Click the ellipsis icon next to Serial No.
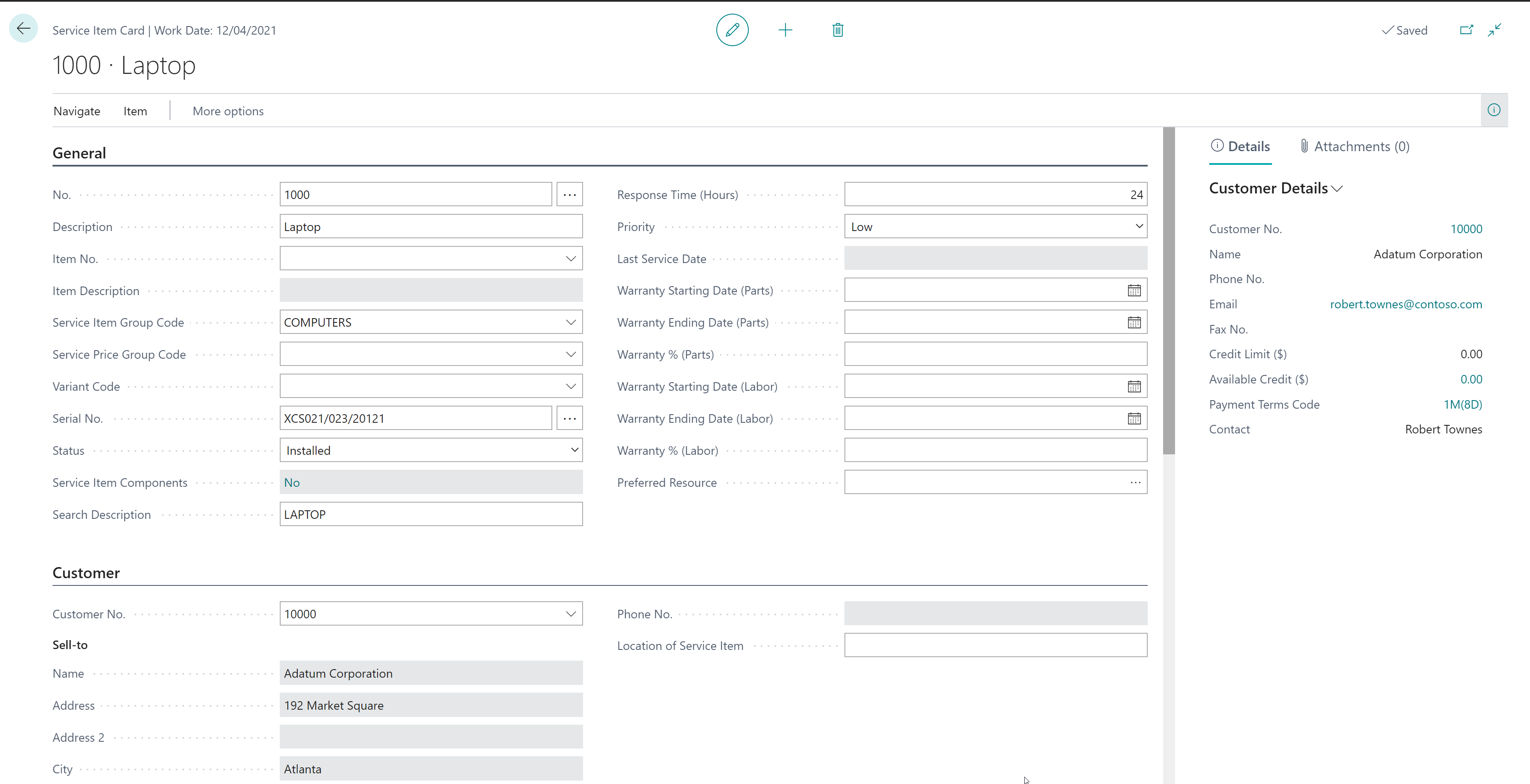The height and width of the screenshot is (784, 1530). point(569,418)
